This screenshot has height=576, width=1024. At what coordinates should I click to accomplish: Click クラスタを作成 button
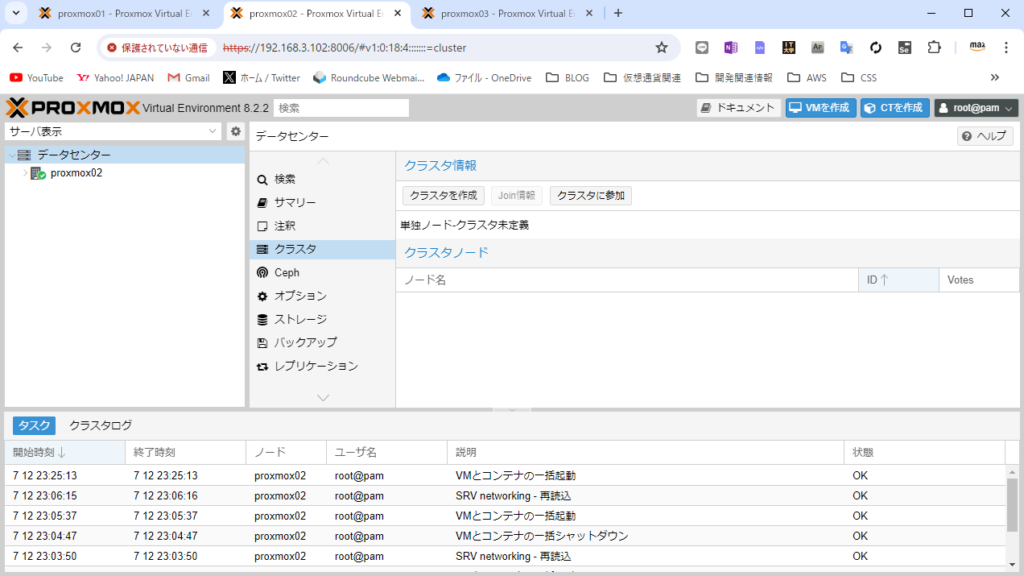[443, 196]
